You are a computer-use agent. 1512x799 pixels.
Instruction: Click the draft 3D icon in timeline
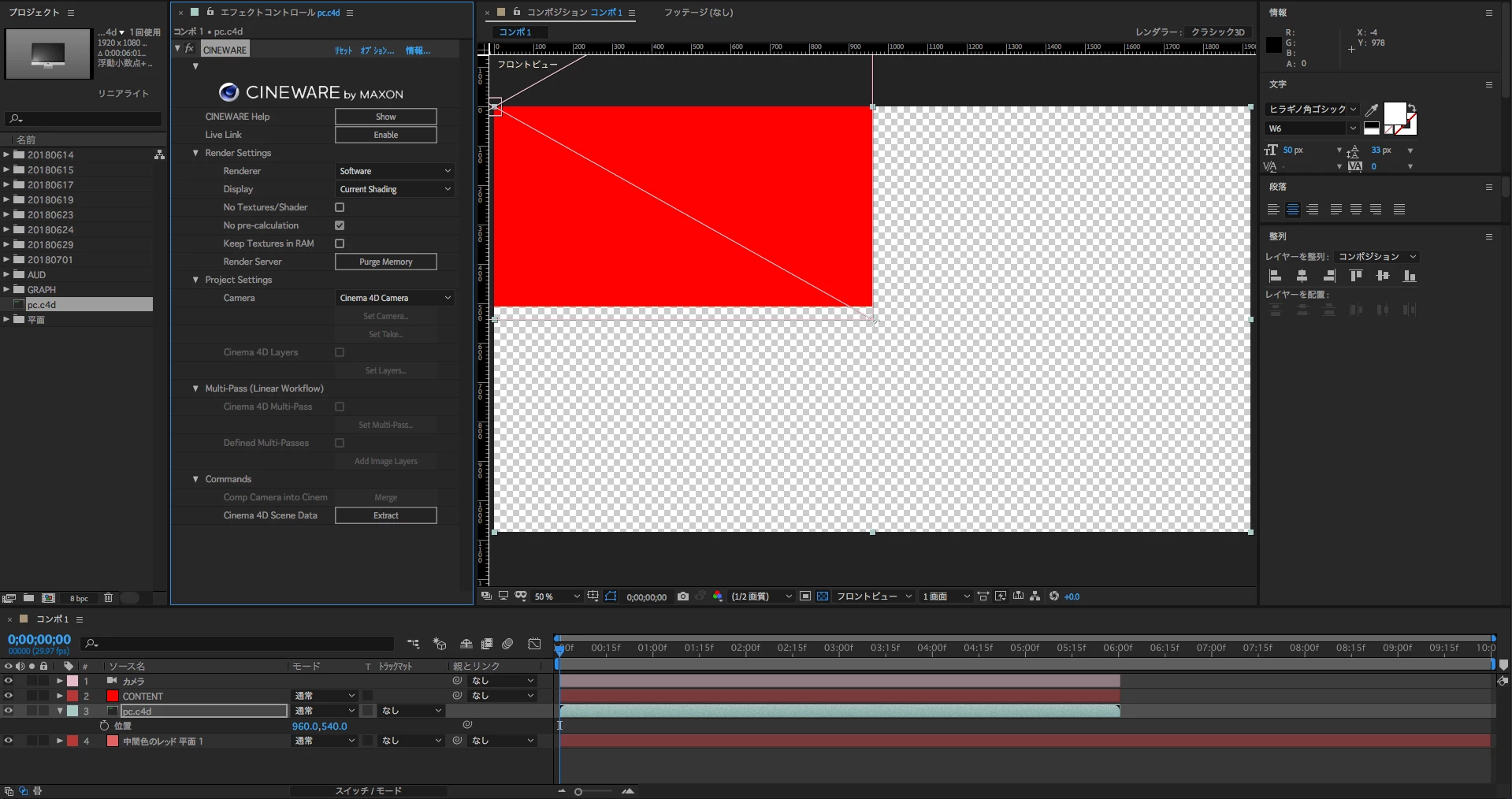tap(440, 644)
